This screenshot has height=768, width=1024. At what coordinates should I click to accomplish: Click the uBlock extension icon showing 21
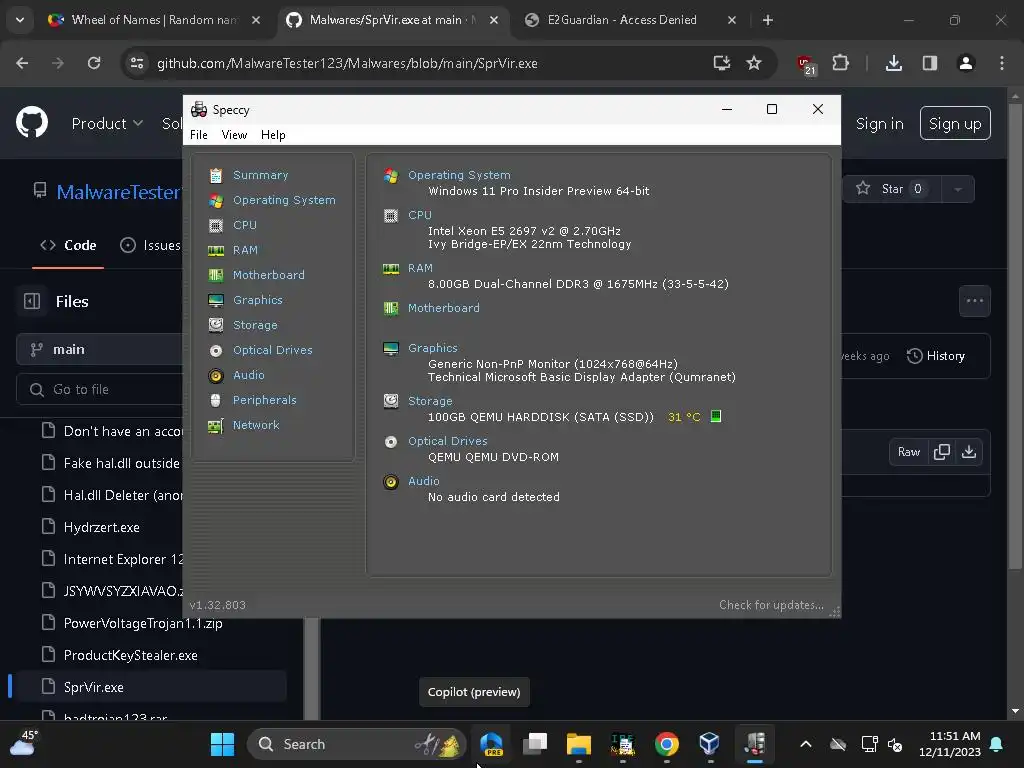click(x=806, y=65)
